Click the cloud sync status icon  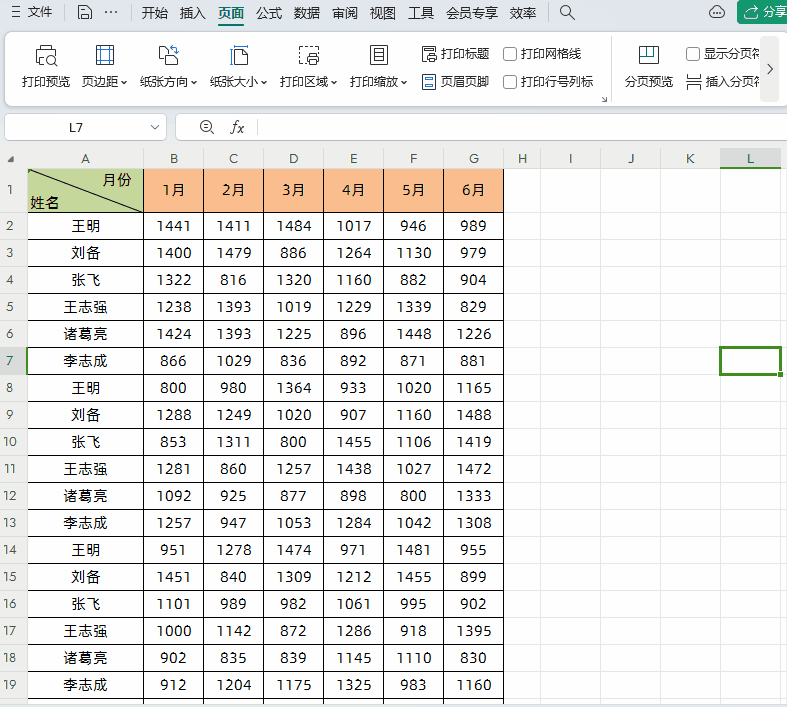[716, 12]
